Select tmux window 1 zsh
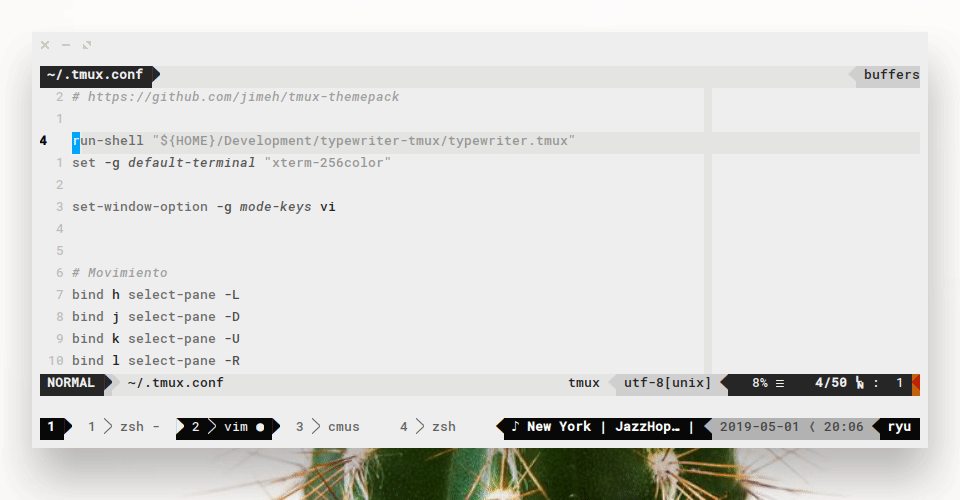The height and width of the screenshot is (500, 960). coord(124,427)
